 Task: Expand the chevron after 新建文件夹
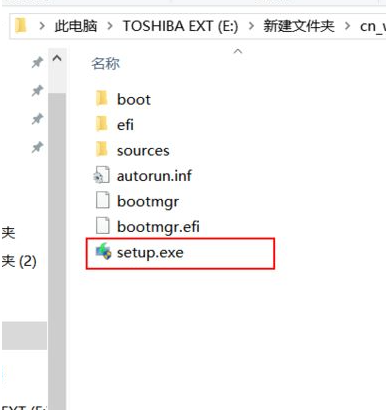tap(347, 26)
